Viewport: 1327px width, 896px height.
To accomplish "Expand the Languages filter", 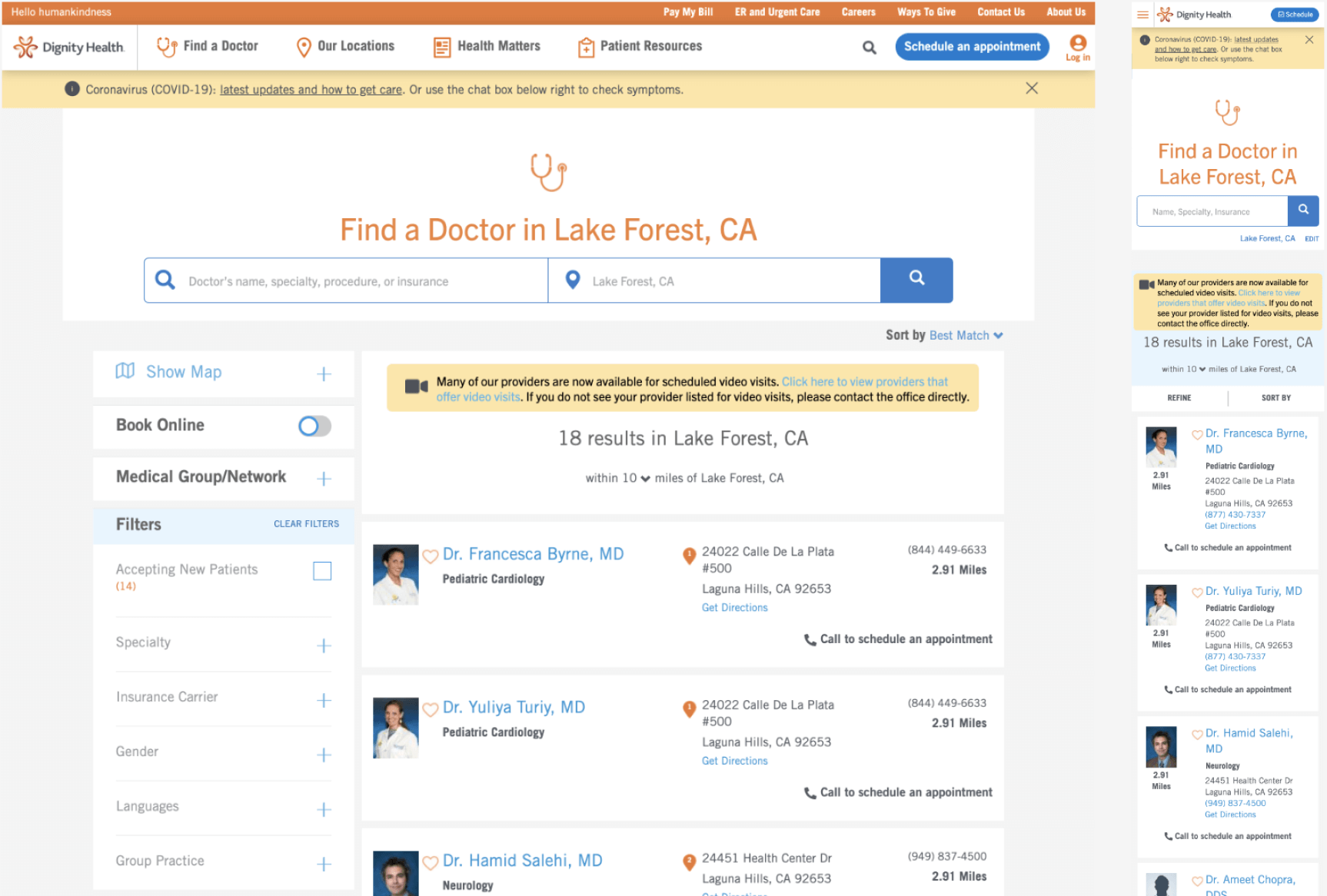I will 324,809.
